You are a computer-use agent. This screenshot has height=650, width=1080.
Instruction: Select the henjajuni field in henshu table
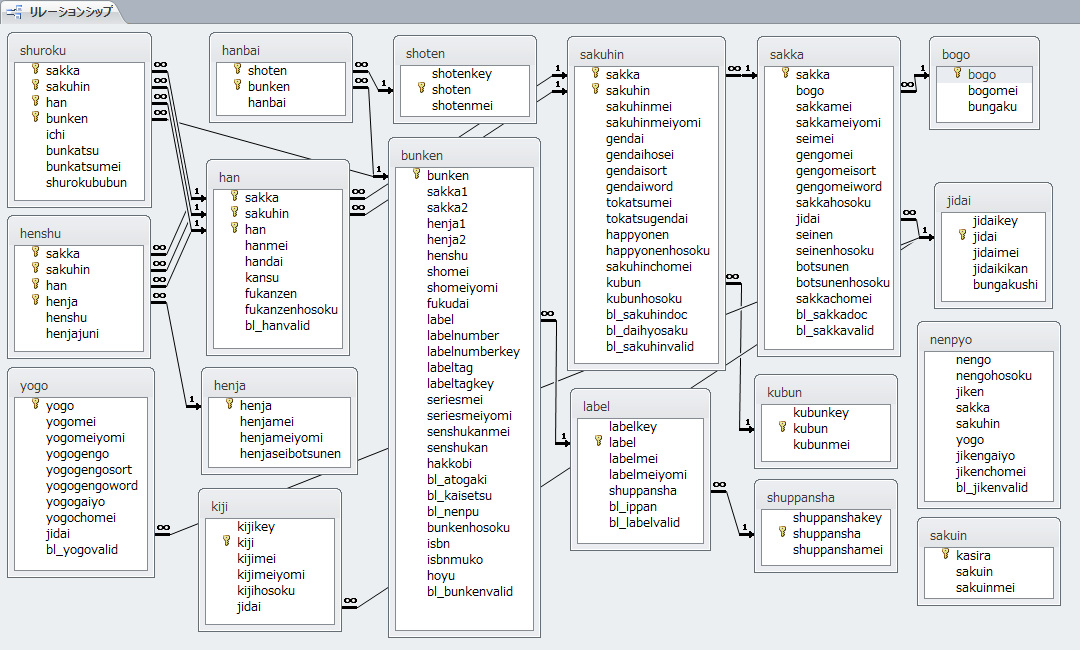tap(72, 333)
